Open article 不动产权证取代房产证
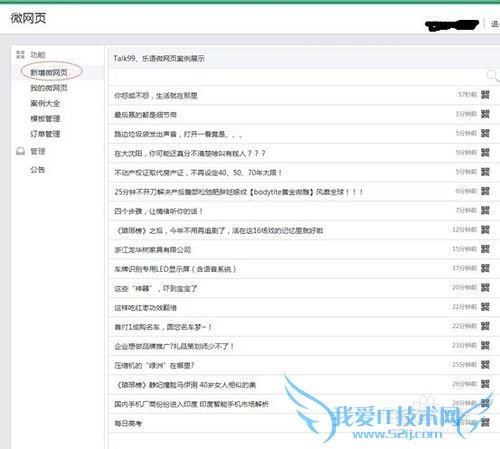 198,173
